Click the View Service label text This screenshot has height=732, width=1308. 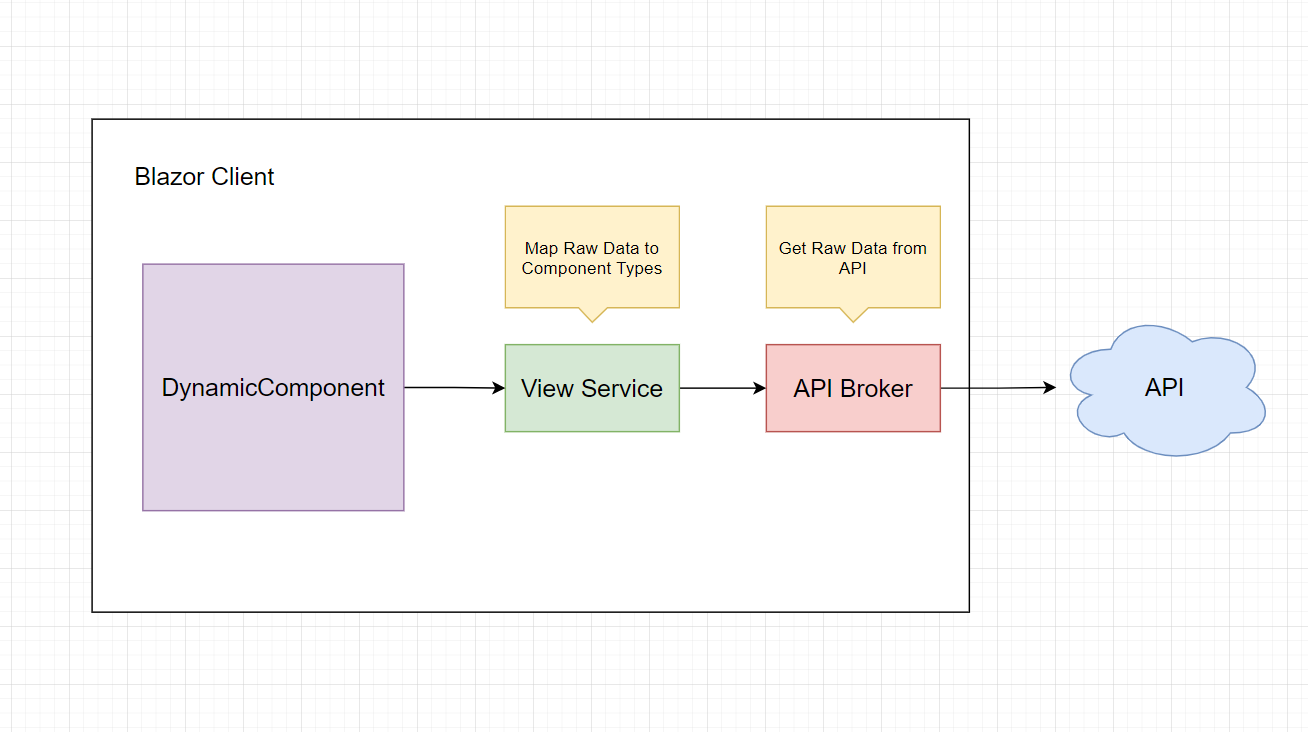tap(592, 388)
